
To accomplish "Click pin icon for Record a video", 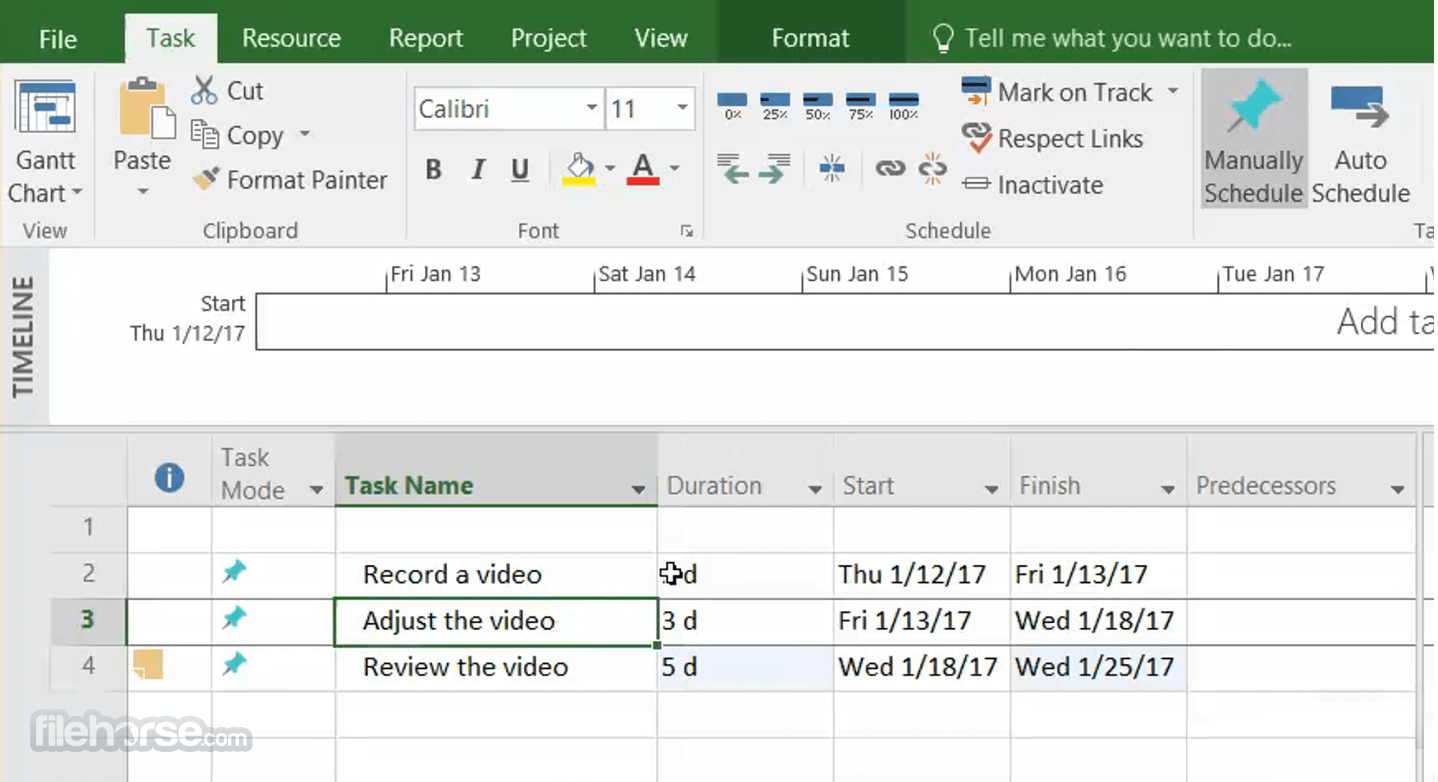I will pos(234,572).
